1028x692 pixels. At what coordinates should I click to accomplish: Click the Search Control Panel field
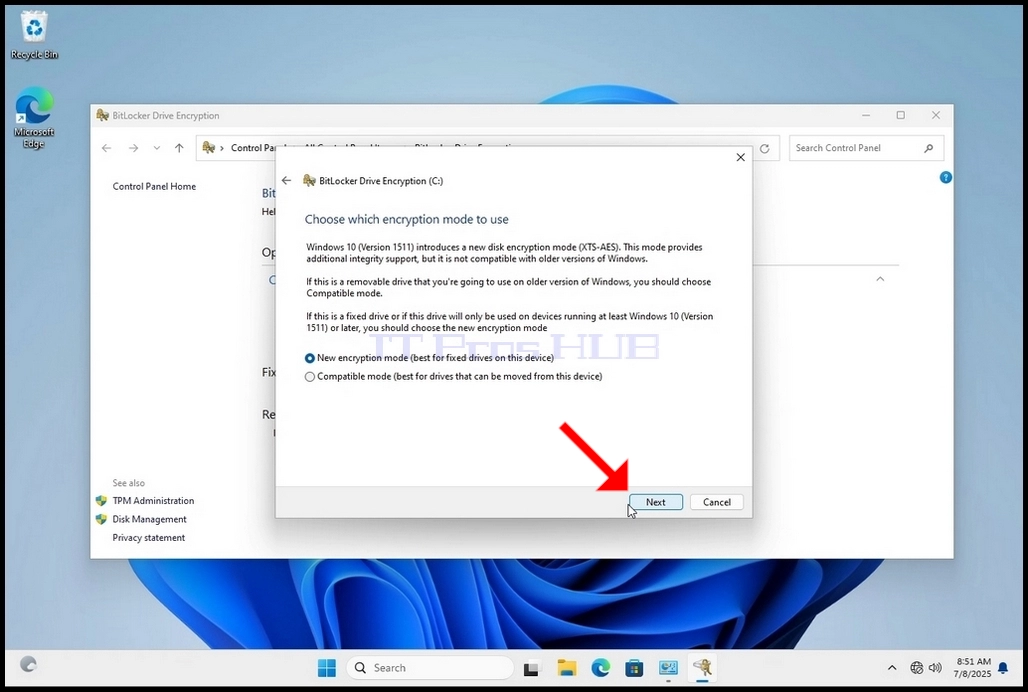click(x=866, y=148)
